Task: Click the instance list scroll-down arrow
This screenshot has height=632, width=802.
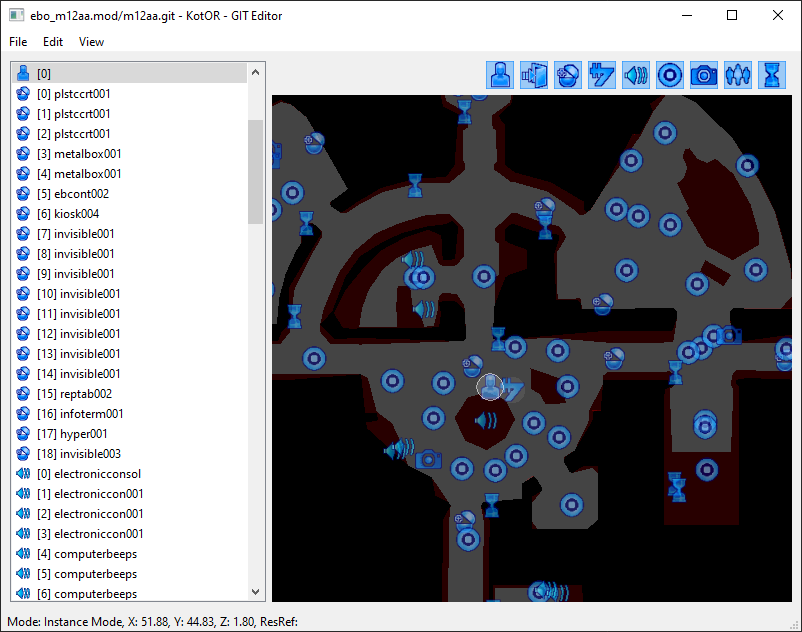Action: pyautogui.click(x=256, y=592)
